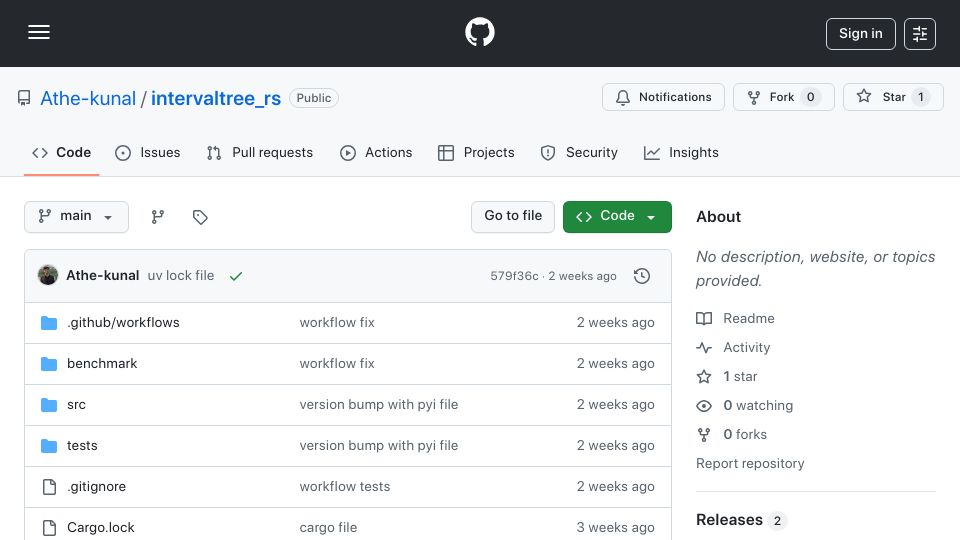The width and height of the screenshot is (960, 540).
Task: Click the Activity pulse icon
Action: click(704, 348)
